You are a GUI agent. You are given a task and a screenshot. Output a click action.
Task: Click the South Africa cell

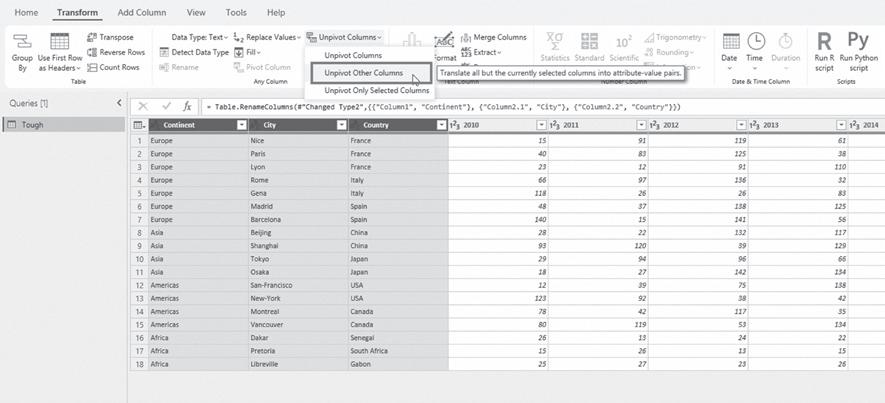click(x=398, y=351)
